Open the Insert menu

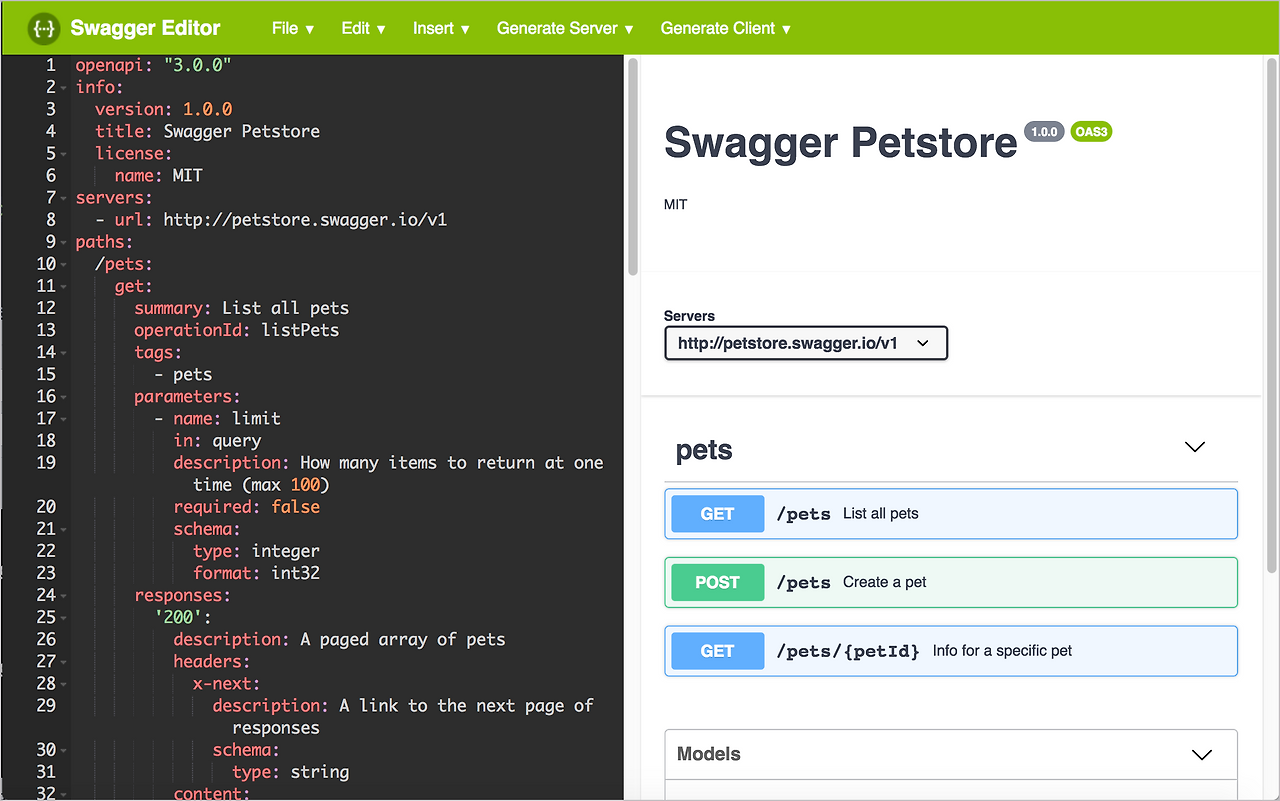coord(440,28)
